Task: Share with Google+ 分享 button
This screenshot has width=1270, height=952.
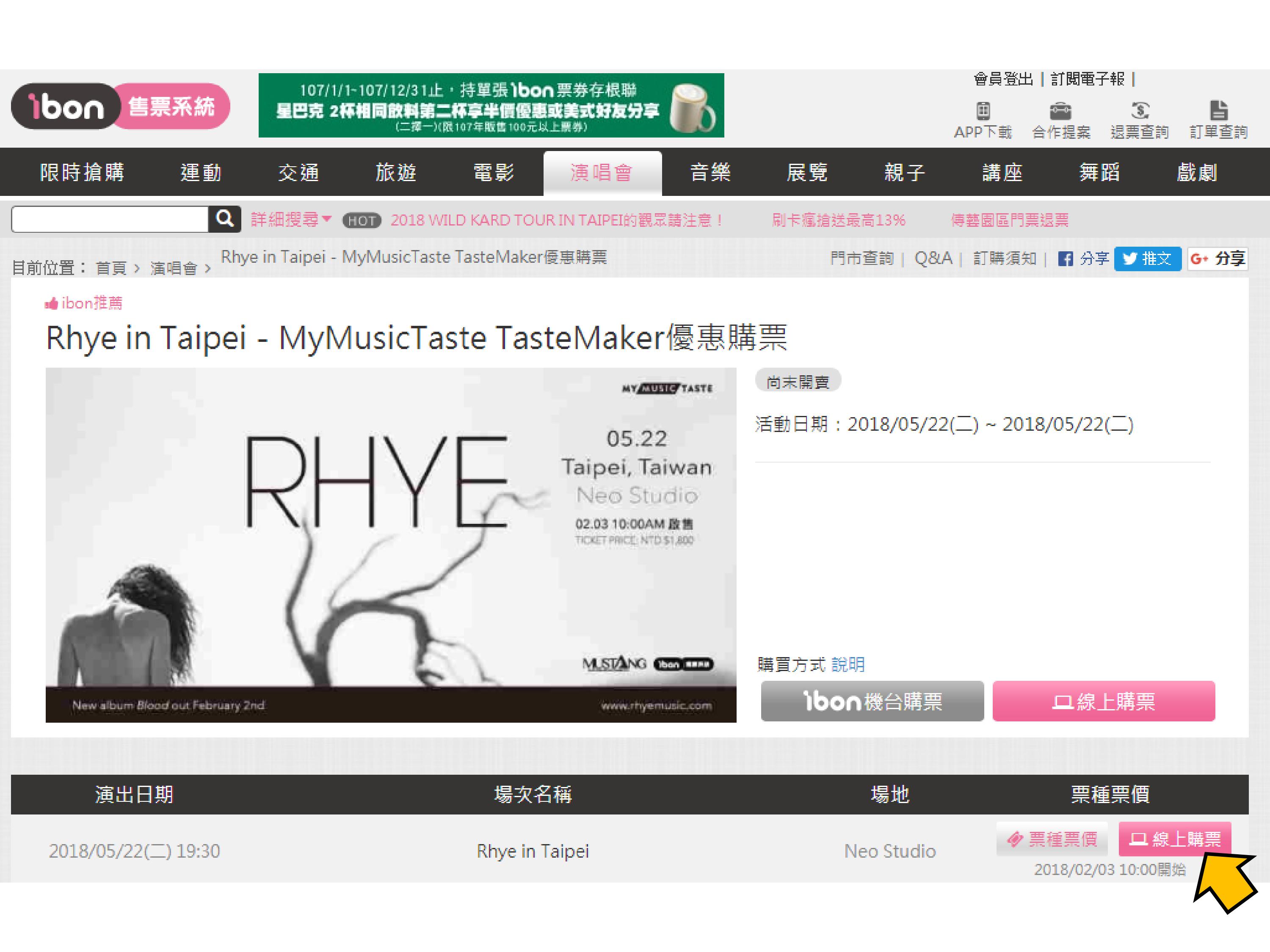Action: (1218, 259)
